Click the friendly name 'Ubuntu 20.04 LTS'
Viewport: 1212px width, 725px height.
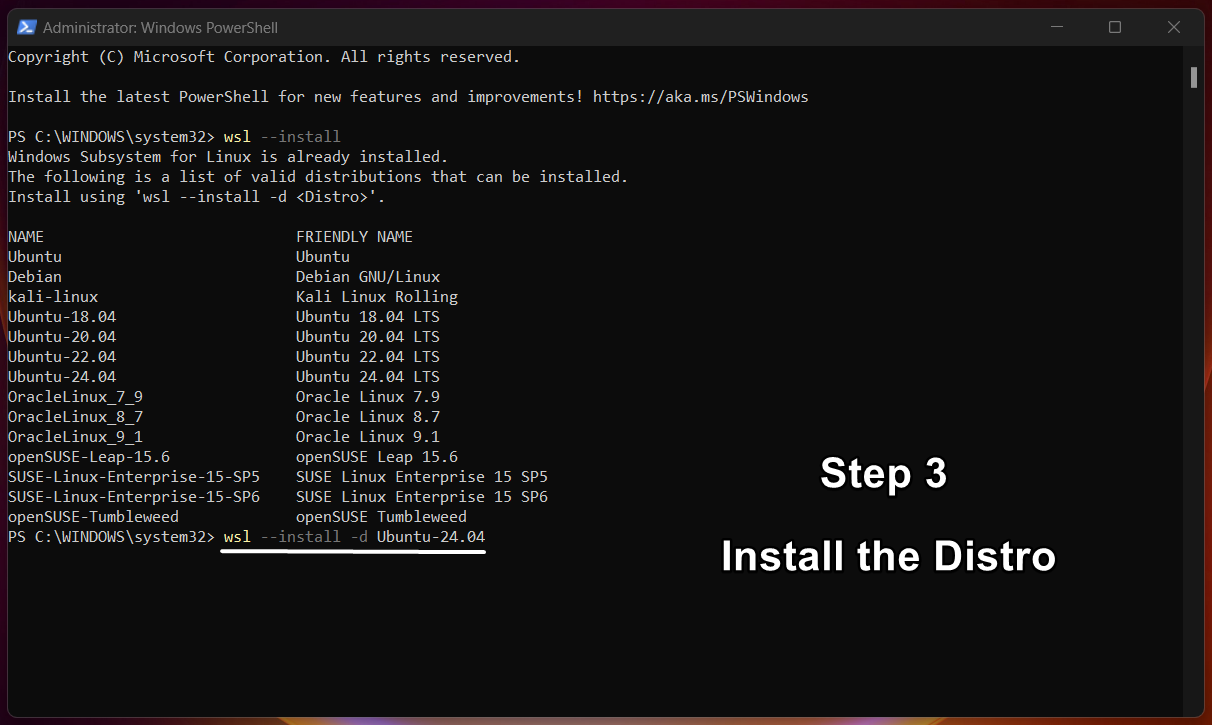(x=368, y=337)
